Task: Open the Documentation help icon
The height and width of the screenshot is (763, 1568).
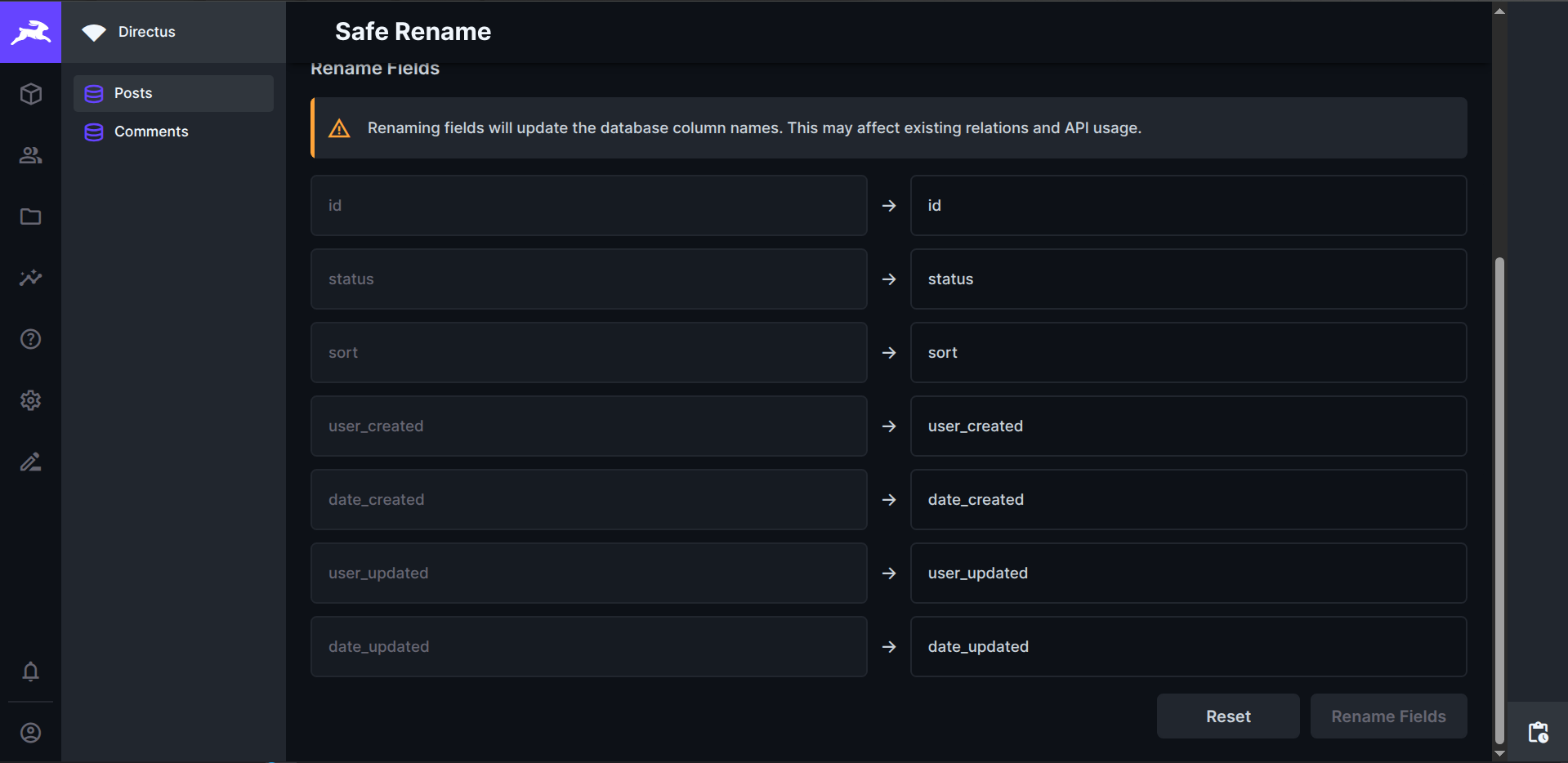Action: pos(30,339)
